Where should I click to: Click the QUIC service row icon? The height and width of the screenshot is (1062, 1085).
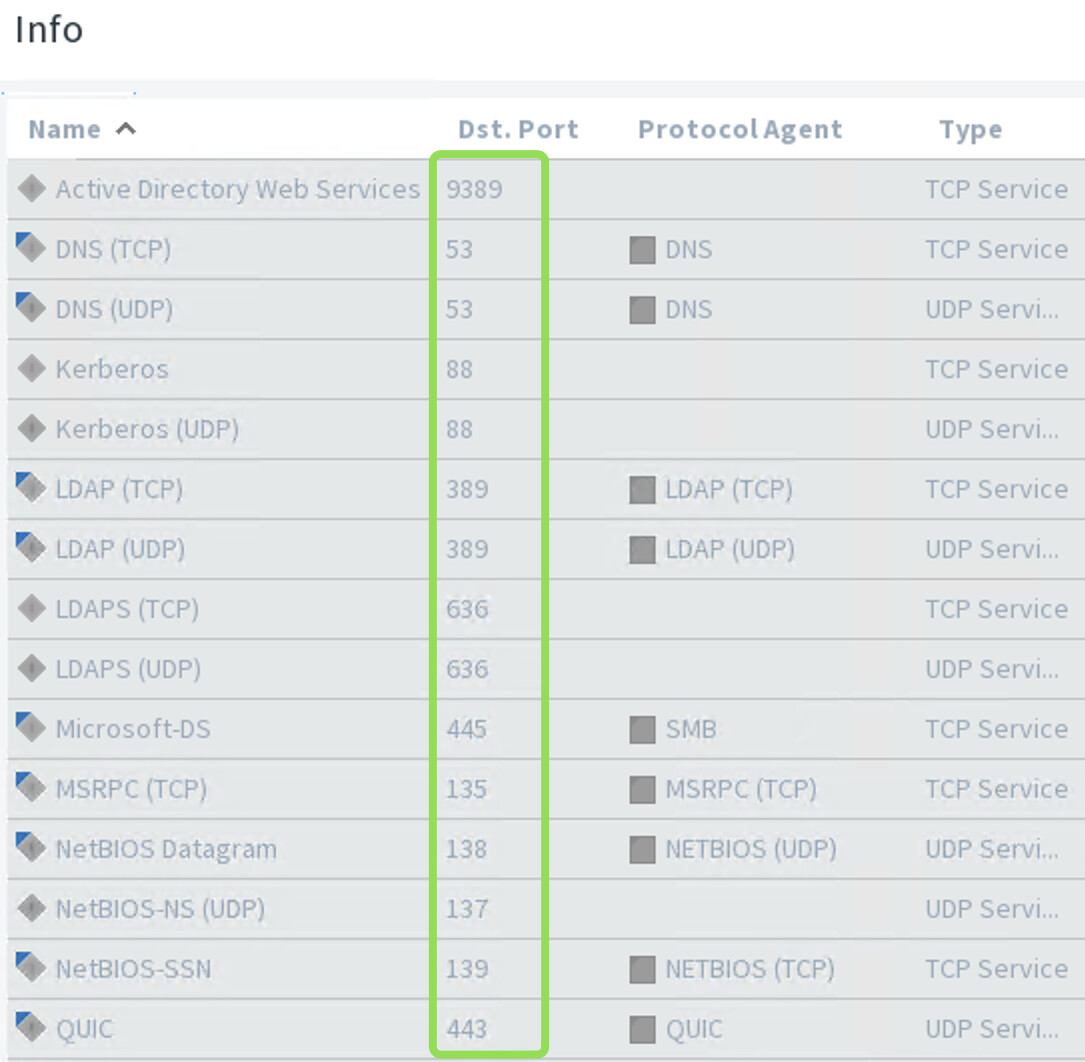[x=32, y=1028]
